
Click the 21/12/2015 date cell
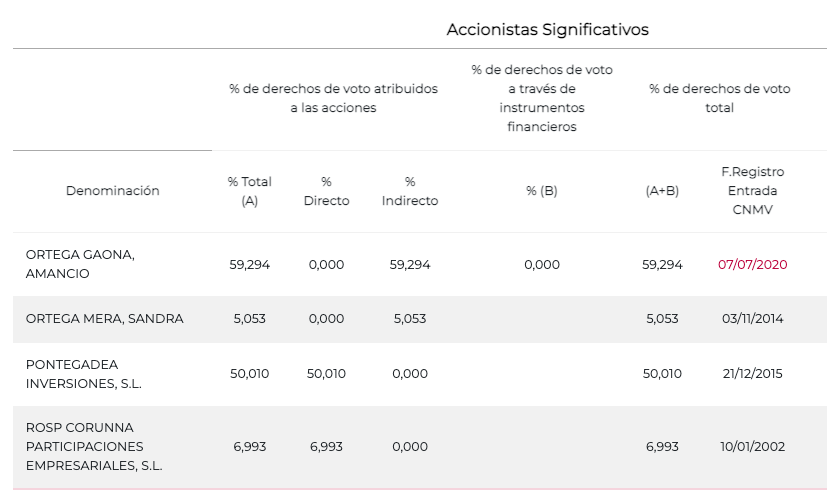[x=752, y=373]
